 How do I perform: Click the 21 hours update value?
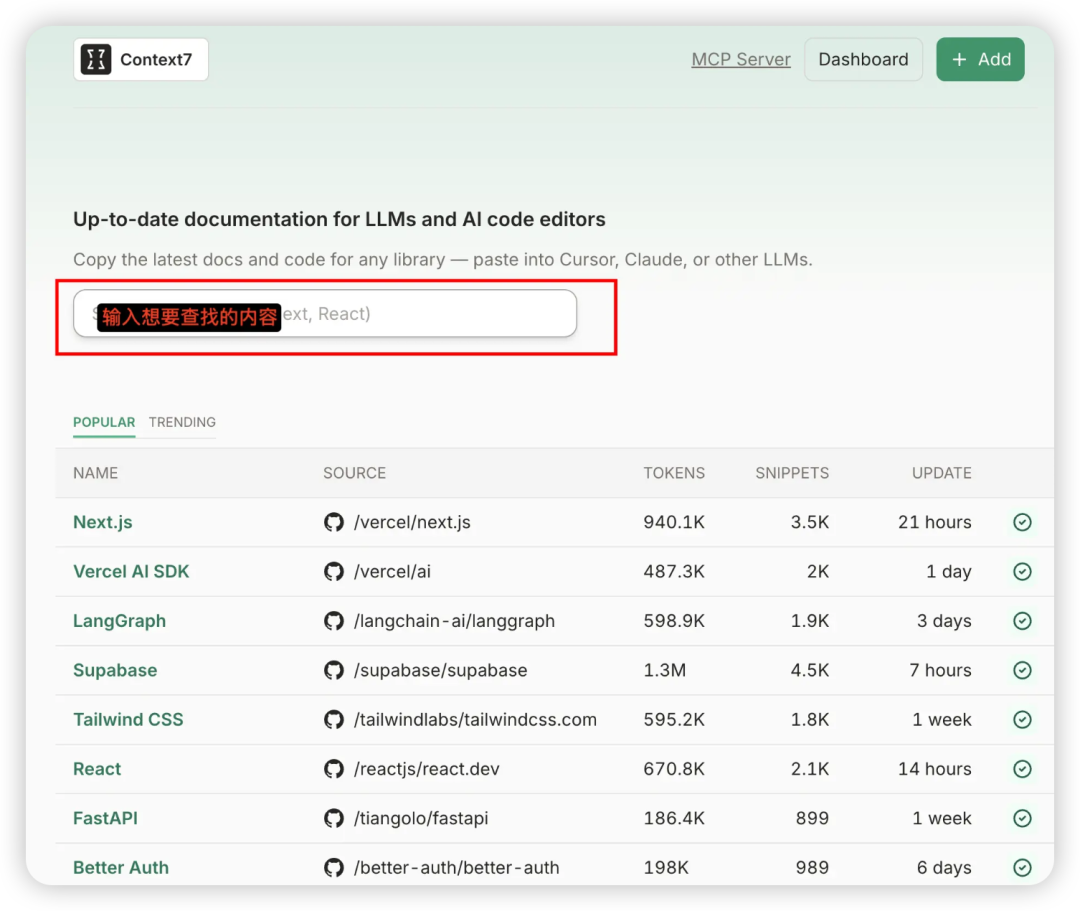[x=935, y=522]
